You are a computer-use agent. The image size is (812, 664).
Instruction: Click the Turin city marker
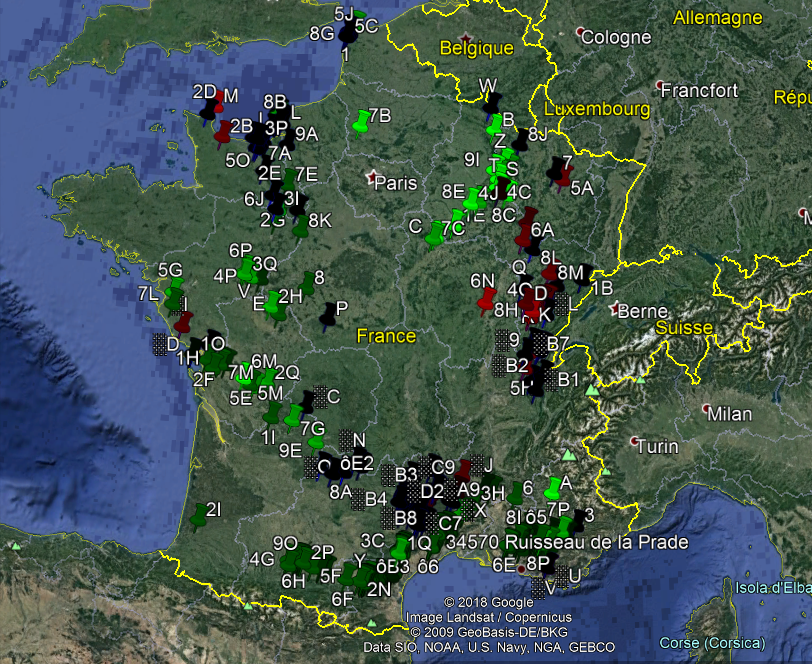click(632, 440)
